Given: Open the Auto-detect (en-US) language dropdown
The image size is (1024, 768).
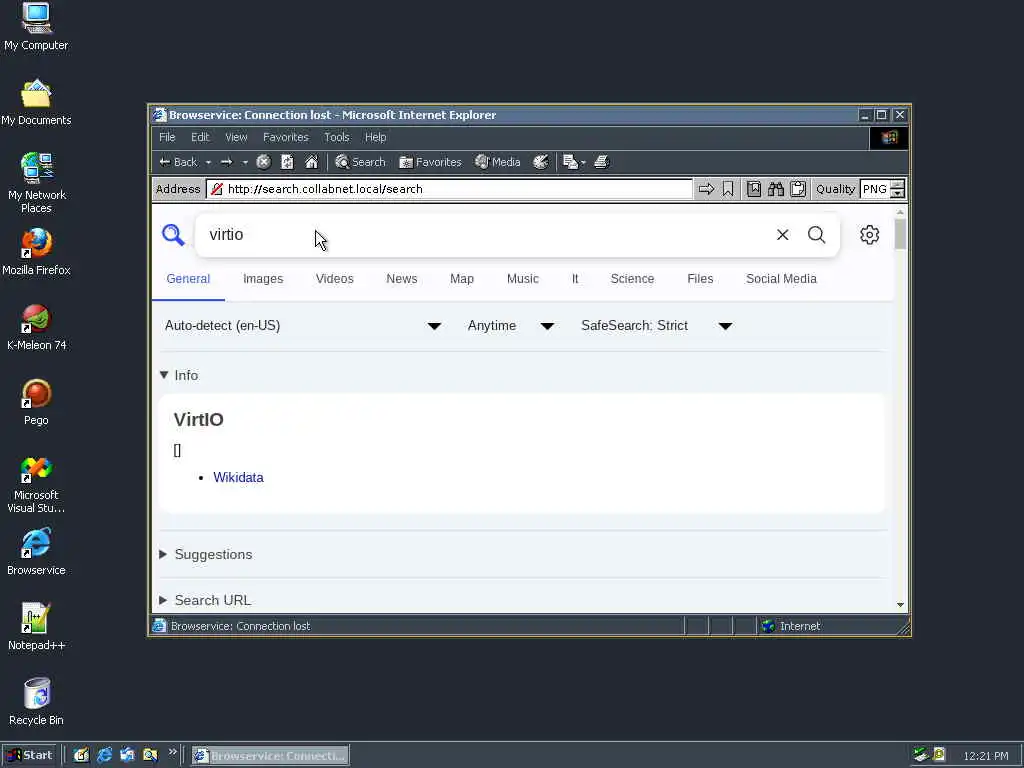Looking at the screenshot, I should pos(303,326).
